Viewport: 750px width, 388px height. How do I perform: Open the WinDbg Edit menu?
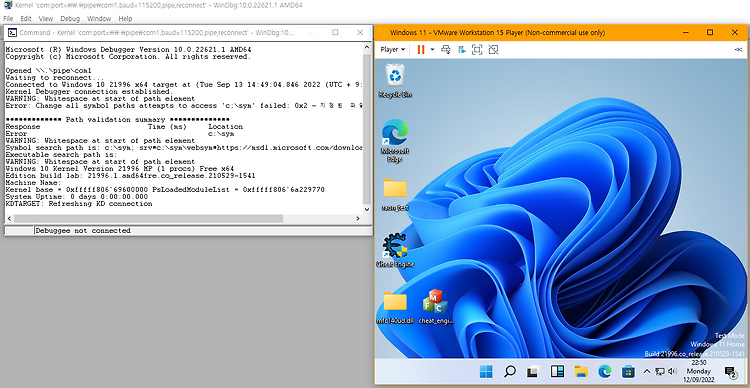[x=26, y=19]
